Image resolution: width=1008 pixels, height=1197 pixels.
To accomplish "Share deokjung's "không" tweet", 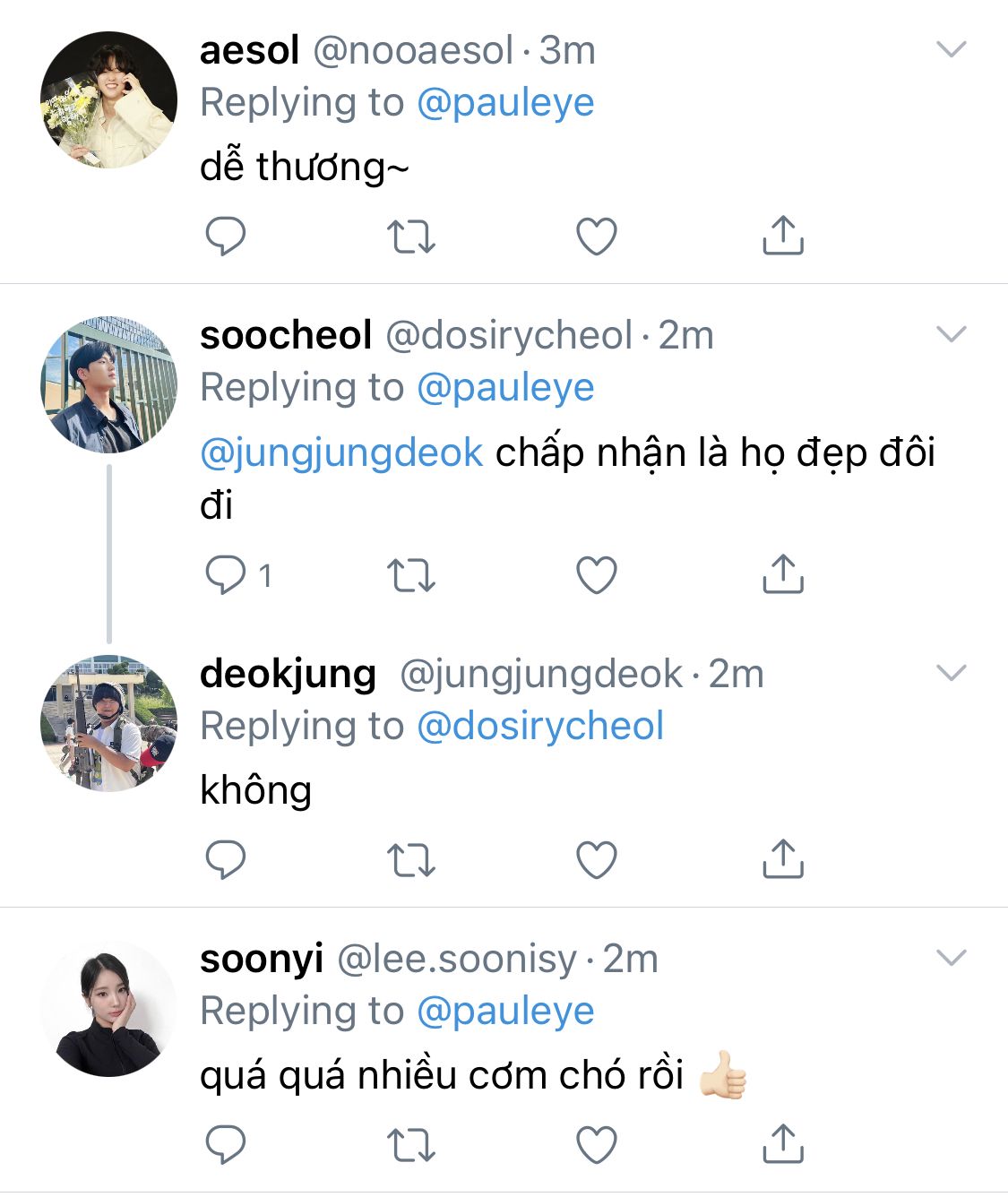I will 782,859.
